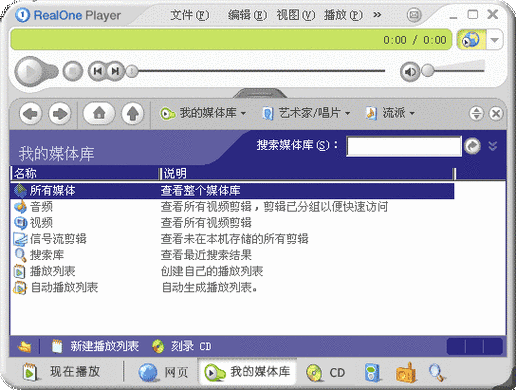This screenshot has height=390, width=516.
Task: Close the media browser panel X
Action: (496, 113)
